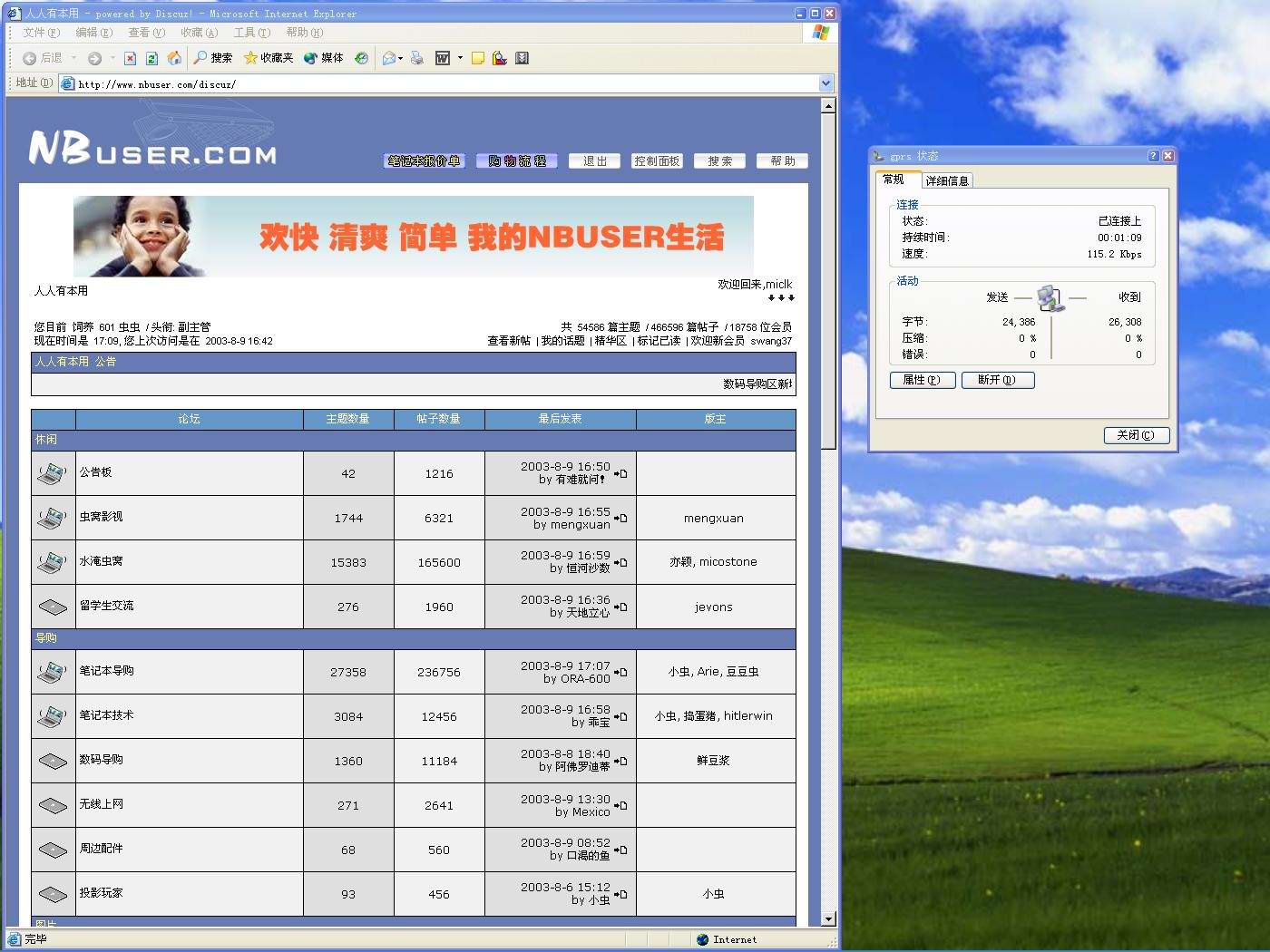Image resolution: width=1270 pixels, height=952 pixels.
Task: Open the 文件 menu
Action: (x=42, y=33)
